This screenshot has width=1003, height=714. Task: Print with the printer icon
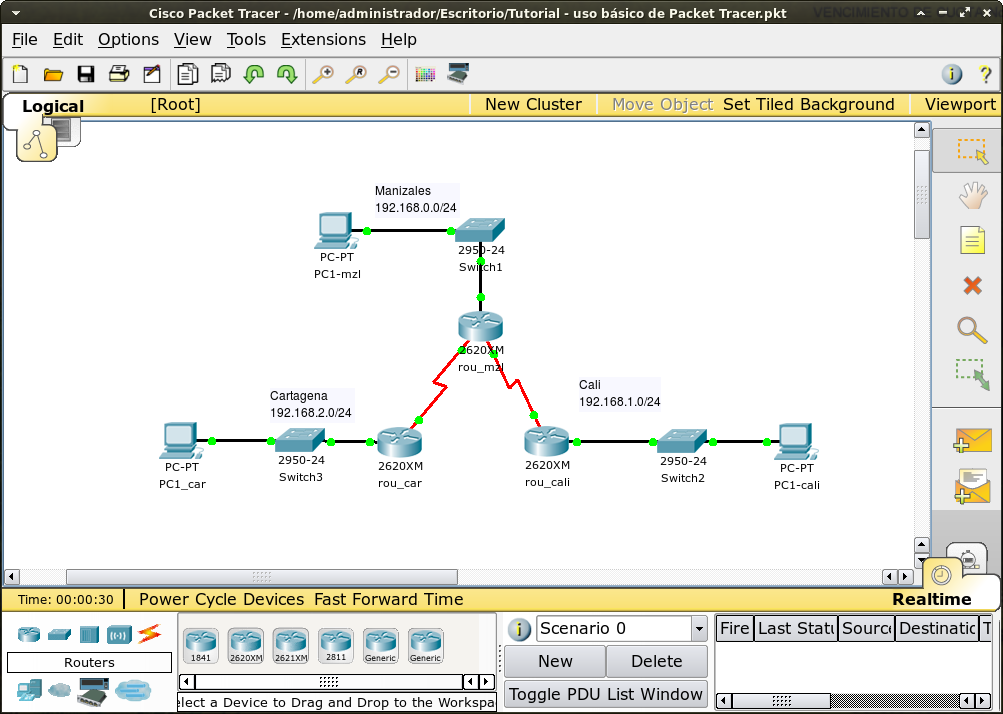(119, 74)
